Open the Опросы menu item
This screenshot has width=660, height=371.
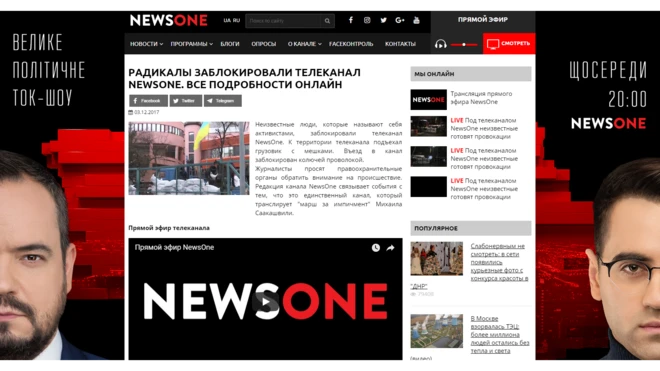coord(263,44)
